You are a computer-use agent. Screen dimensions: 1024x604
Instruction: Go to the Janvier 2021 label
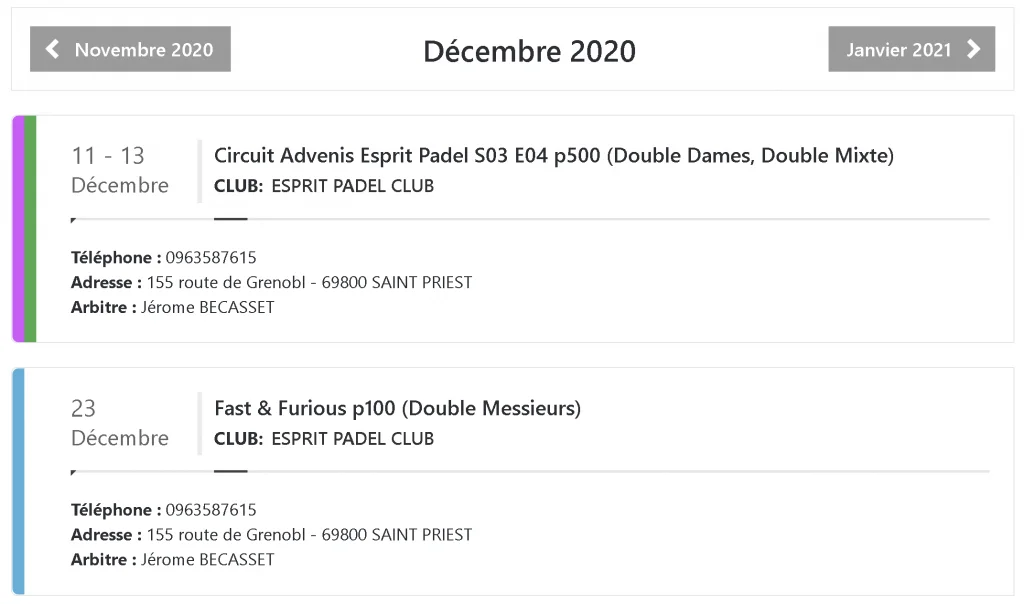(x=898, y=50)
